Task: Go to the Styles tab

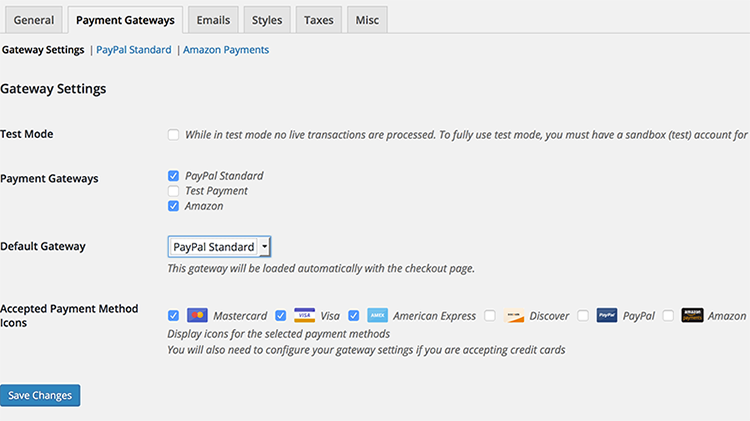Action: 267,20
